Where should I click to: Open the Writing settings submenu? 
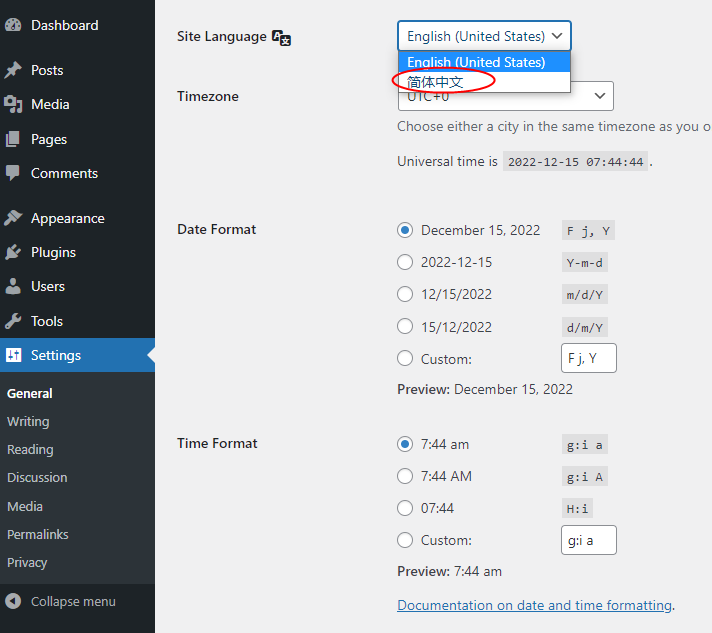(28, 421)
